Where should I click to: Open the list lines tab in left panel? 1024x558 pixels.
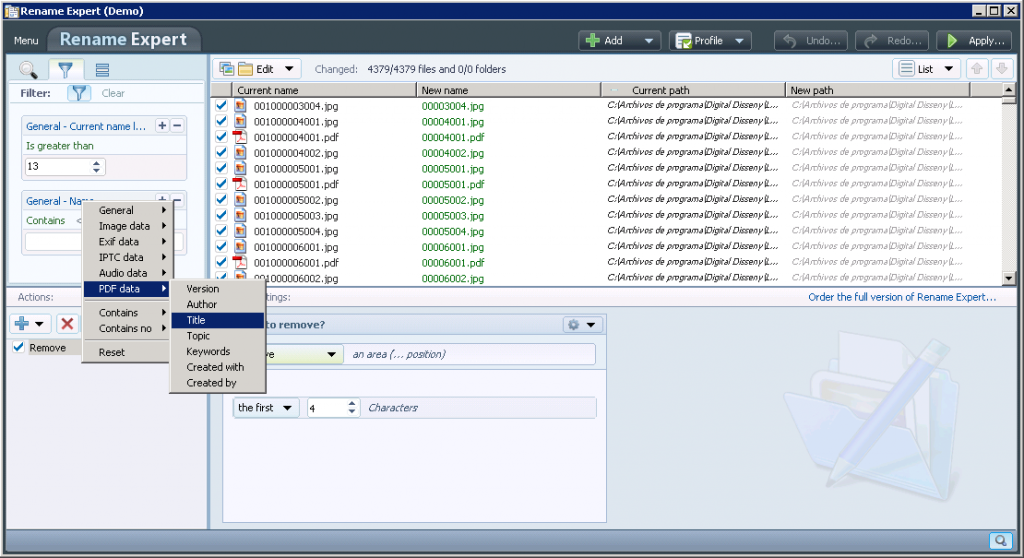click(x=102, y=69)
